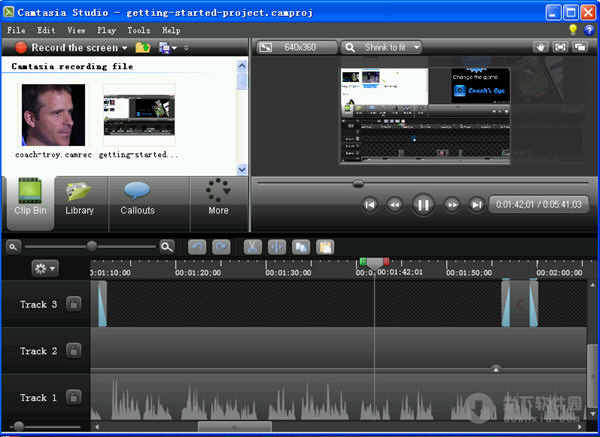Click the Produce and share icon
Image resolution: width=600 pixels, height=437 pixels.
coord(164,48)
